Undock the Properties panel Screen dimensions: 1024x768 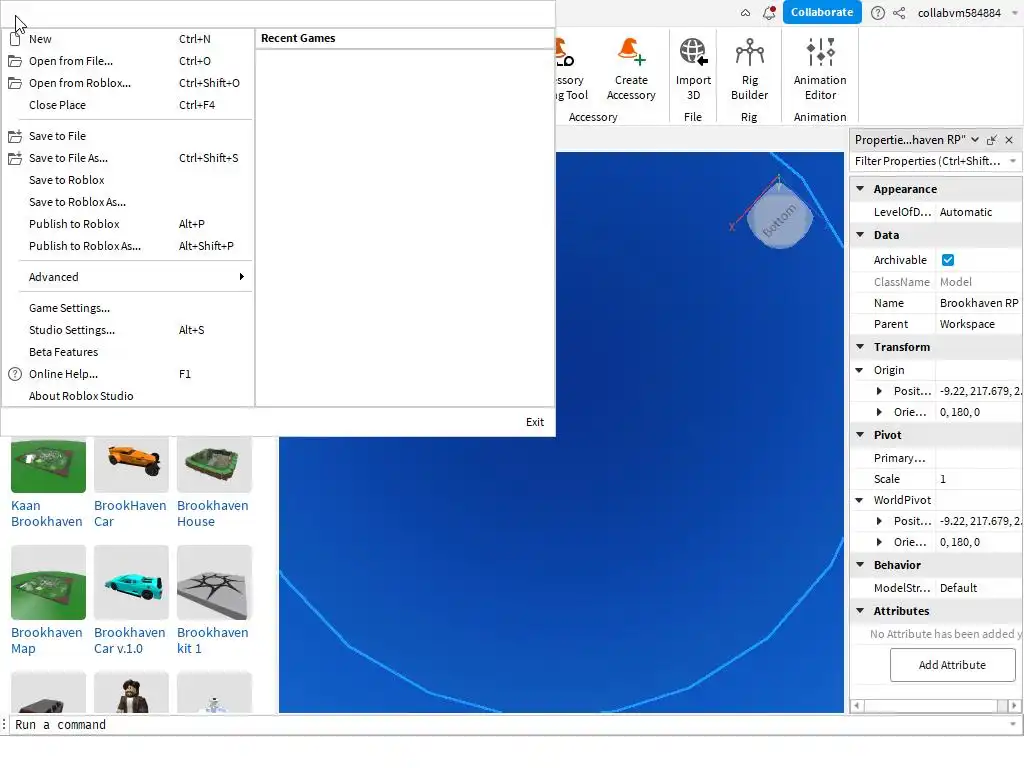pos(992,140)
